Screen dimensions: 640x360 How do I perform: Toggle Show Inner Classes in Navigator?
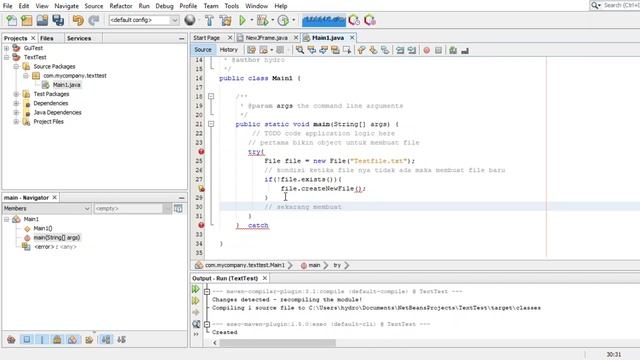tap(73, 340)
